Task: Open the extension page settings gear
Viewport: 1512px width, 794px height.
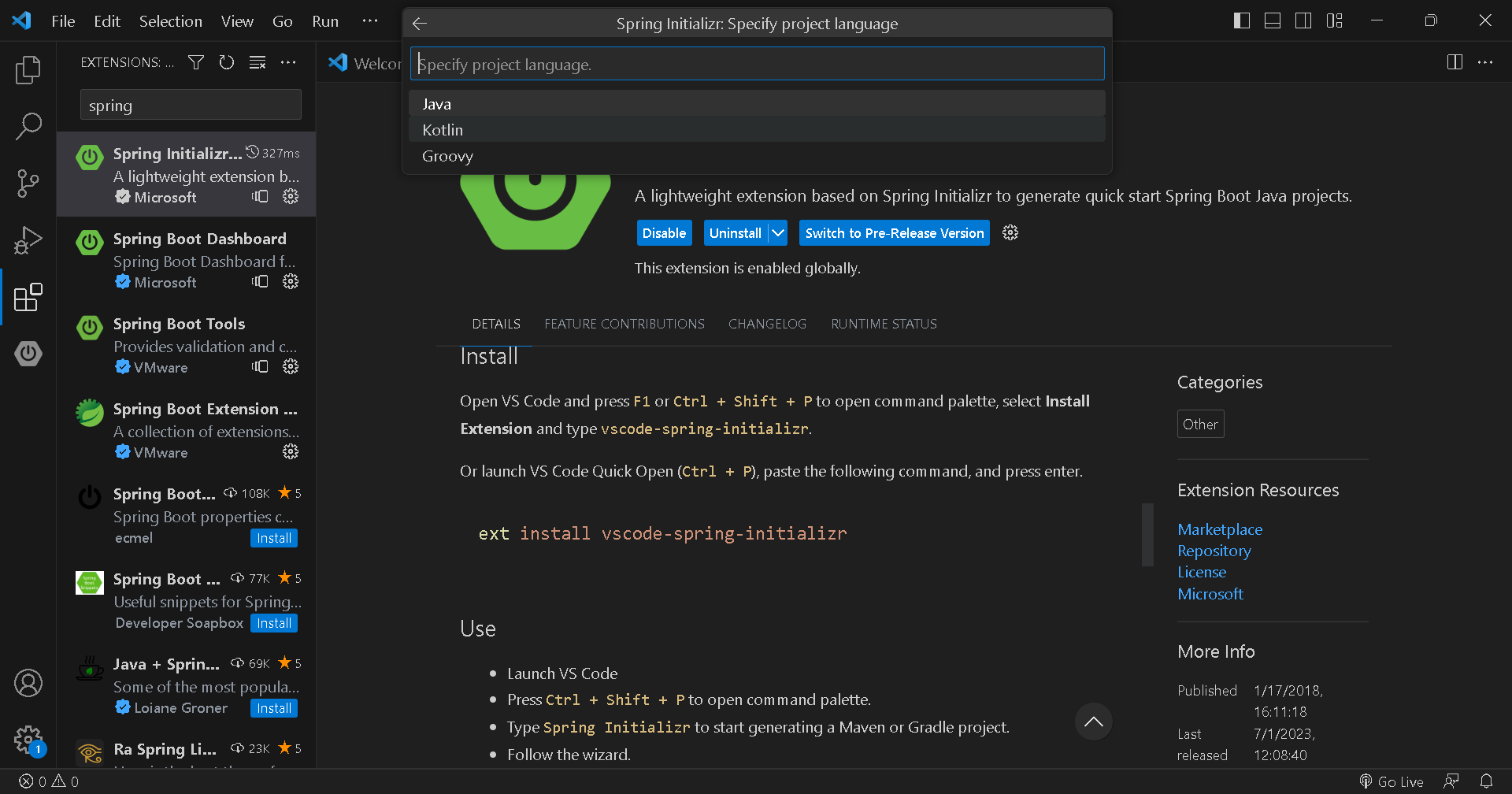Action: pos(1010,232)
